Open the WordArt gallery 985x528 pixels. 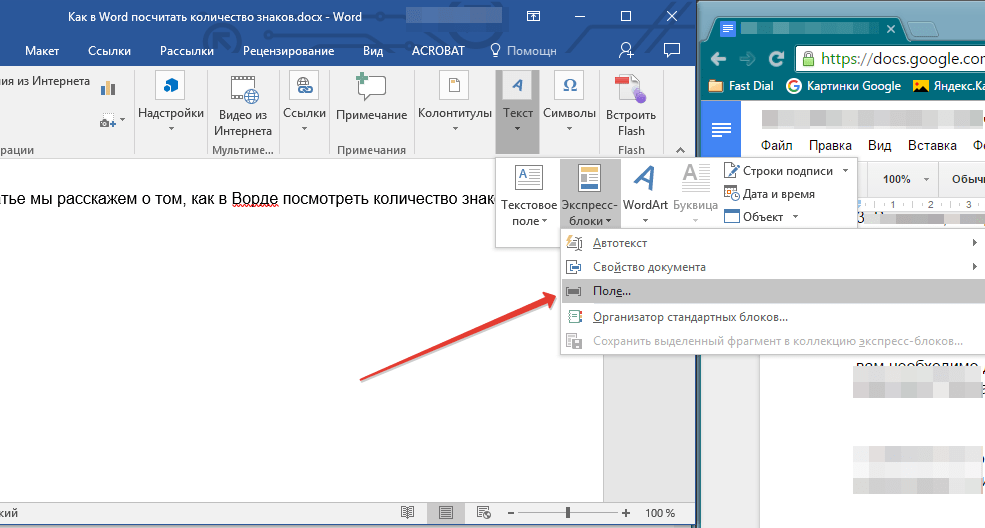click(x=645, y=196)
